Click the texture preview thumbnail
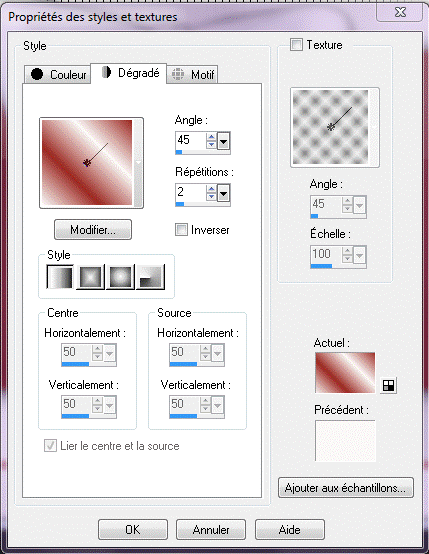The width and height of the screenshot is (429, 554). click(x=330, y=127)
